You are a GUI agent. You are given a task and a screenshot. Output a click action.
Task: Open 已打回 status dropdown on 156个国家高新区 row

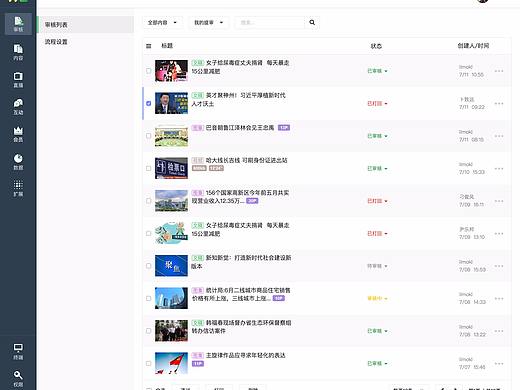point(377,201)
